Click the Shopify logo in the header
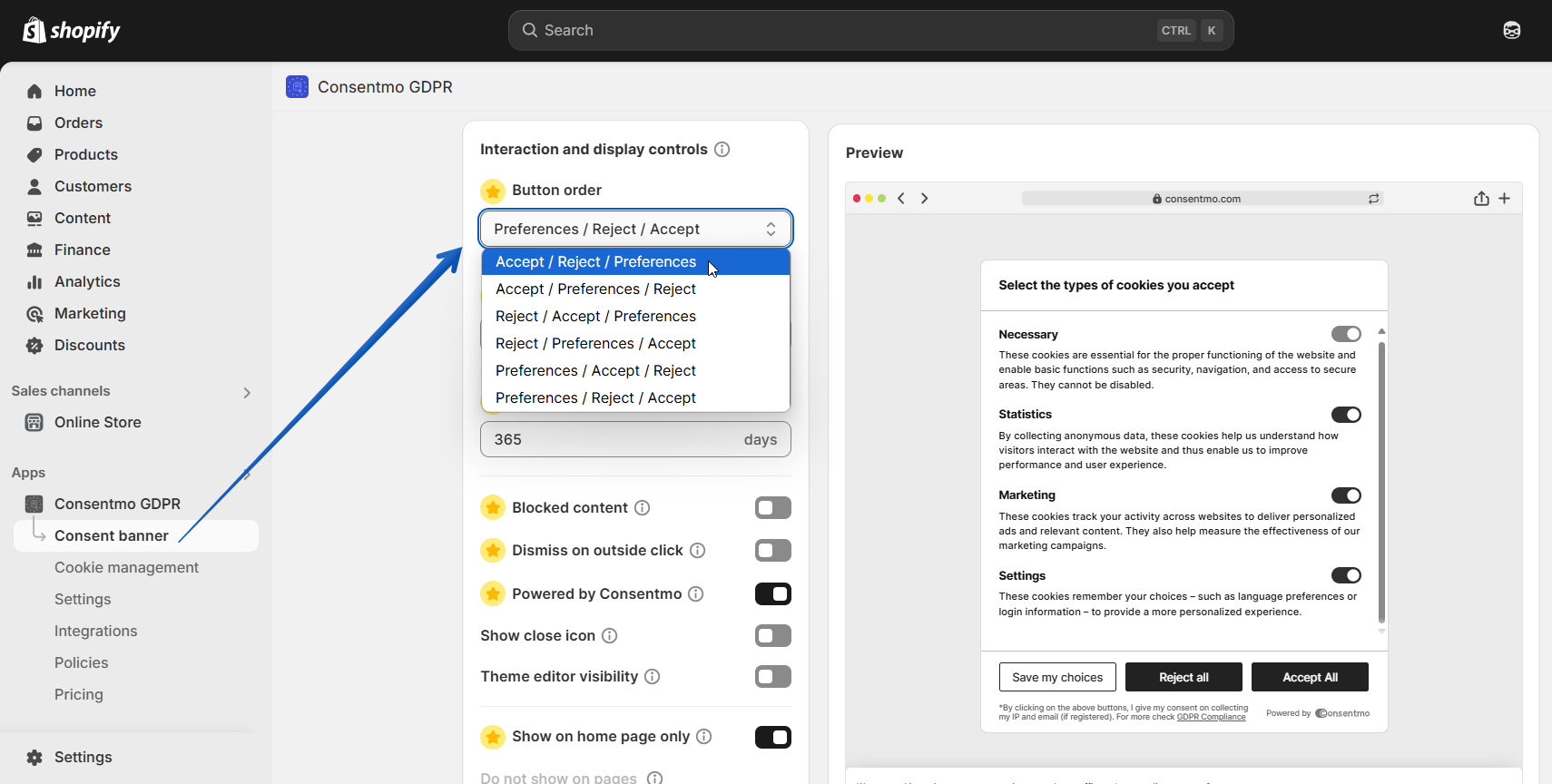Image resolution: width=1552 pixels, height=784 pixels. [x=72, y=31]
